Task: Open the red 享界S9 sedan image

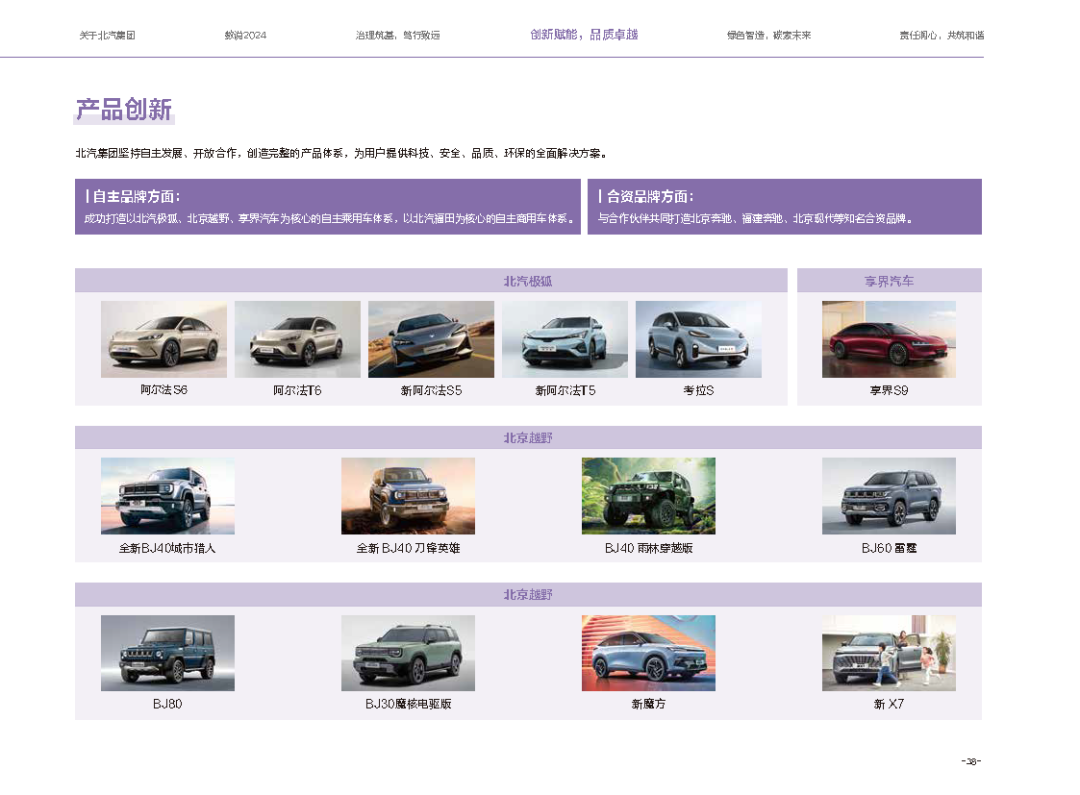Action: tap(889, 339)
